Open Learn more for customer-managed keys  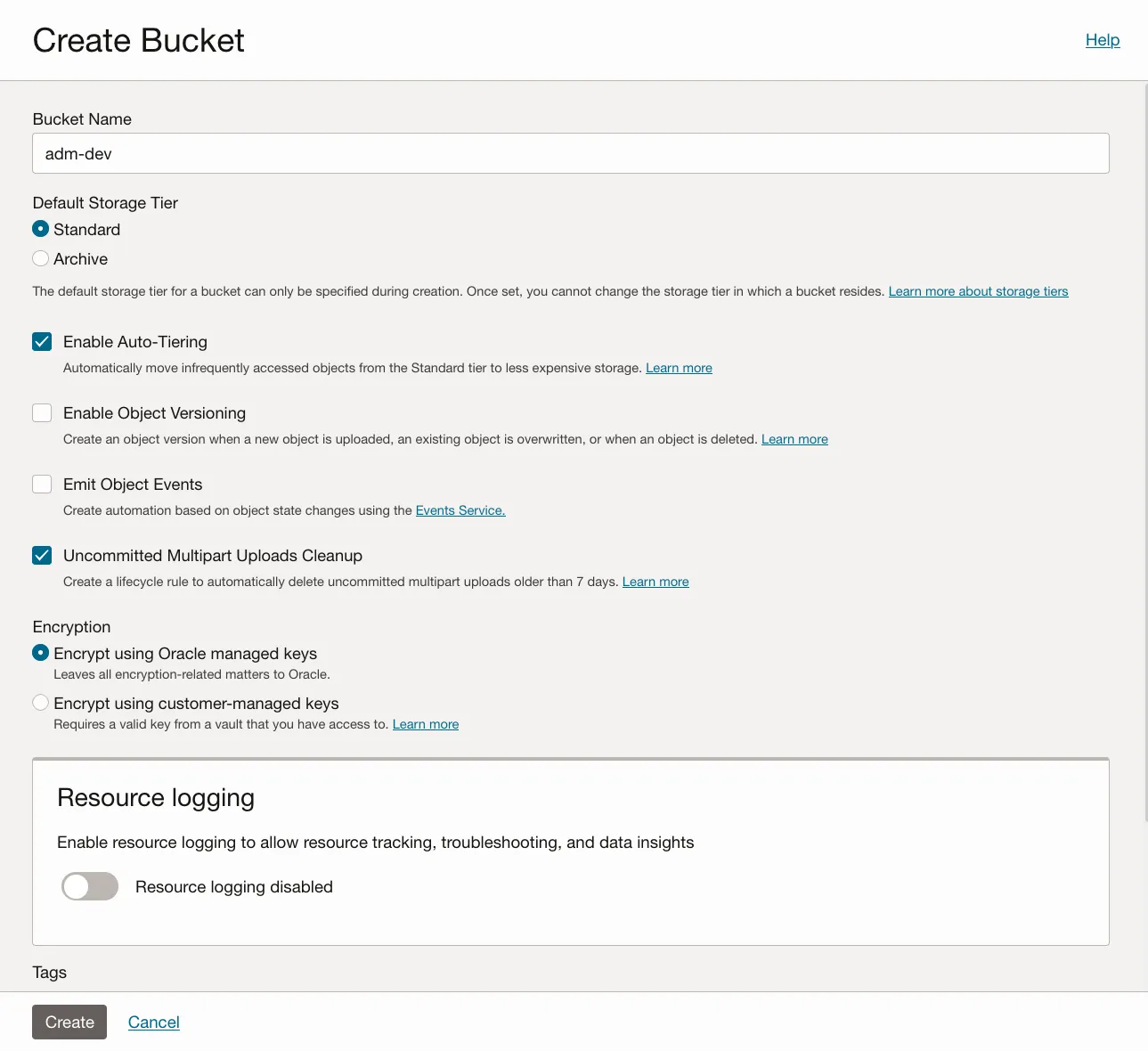tap(426, 724)
